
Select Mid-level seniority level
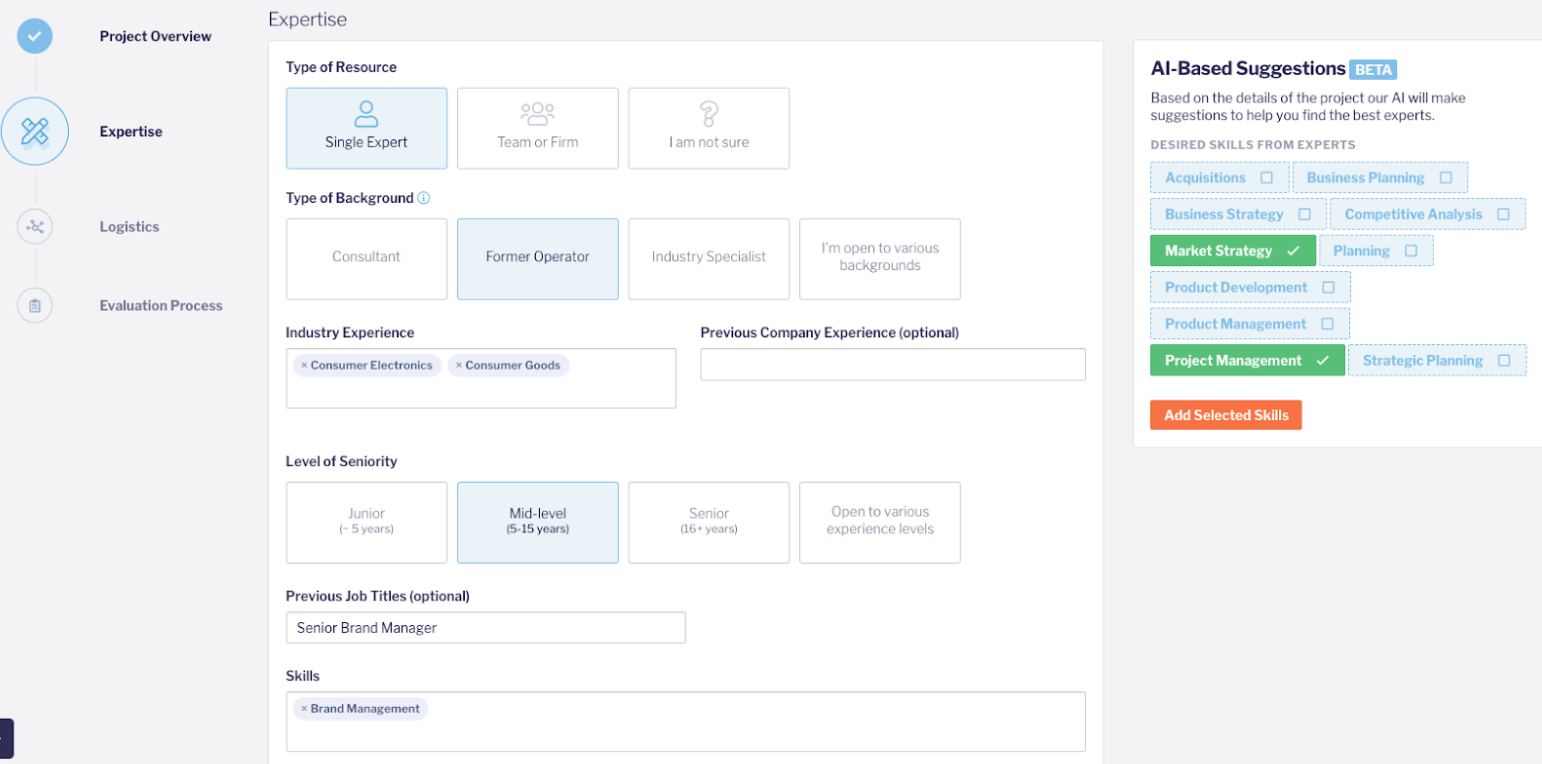pyautogui.click(x=538, y=523)
